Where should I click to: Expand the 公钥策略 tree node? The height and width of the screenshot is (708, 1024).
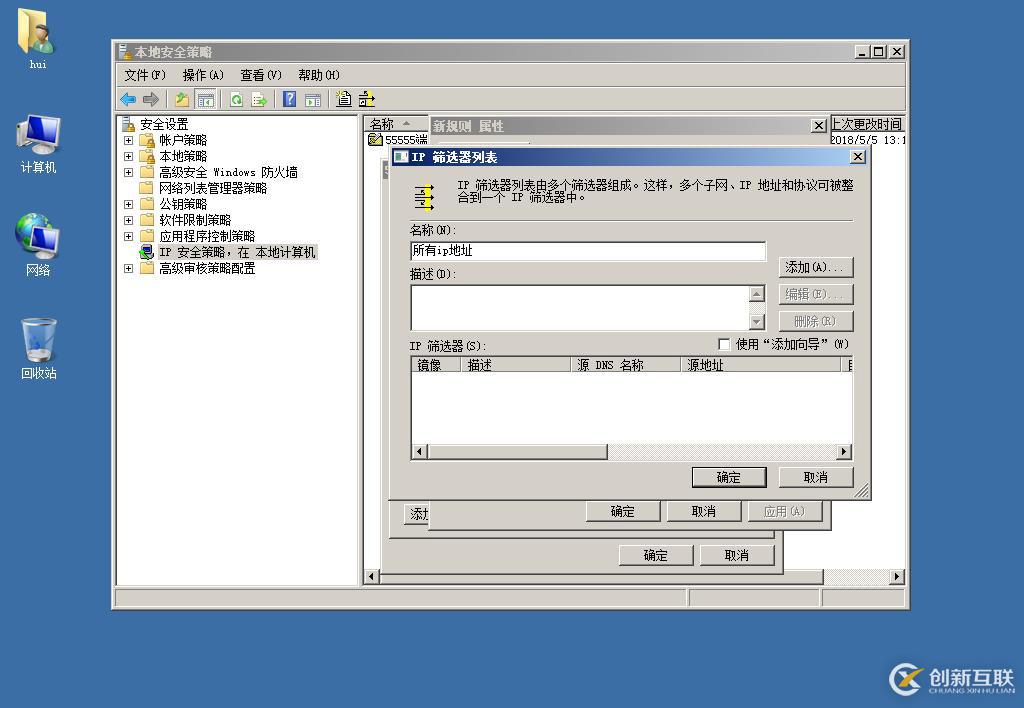(129, 204)
